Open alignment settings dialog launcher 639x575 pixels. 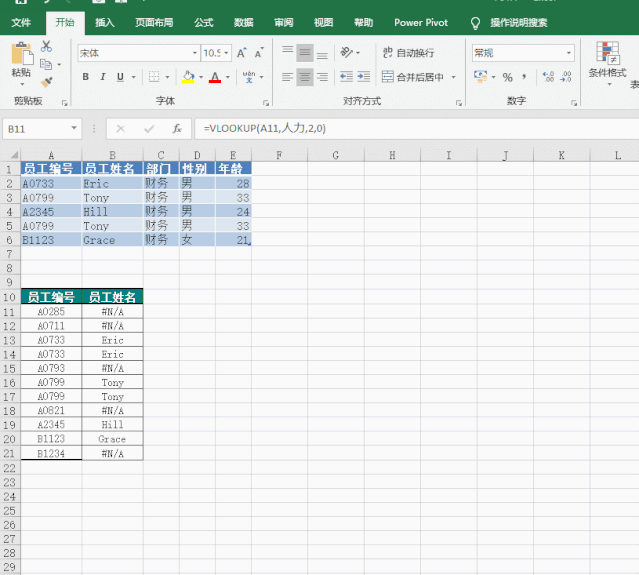tap(458, 103)
